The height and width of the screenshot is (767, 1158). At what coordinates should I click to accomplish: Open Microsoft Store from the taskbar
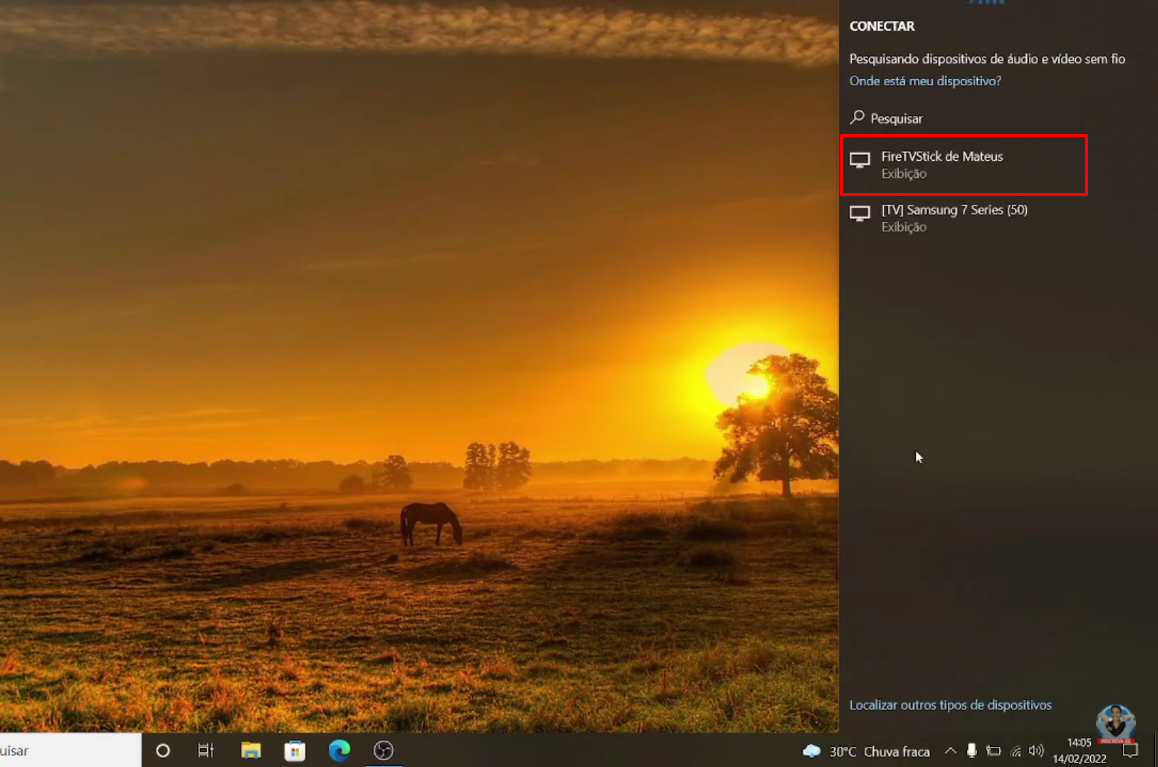pyautogui.click(x=295, y=751)
